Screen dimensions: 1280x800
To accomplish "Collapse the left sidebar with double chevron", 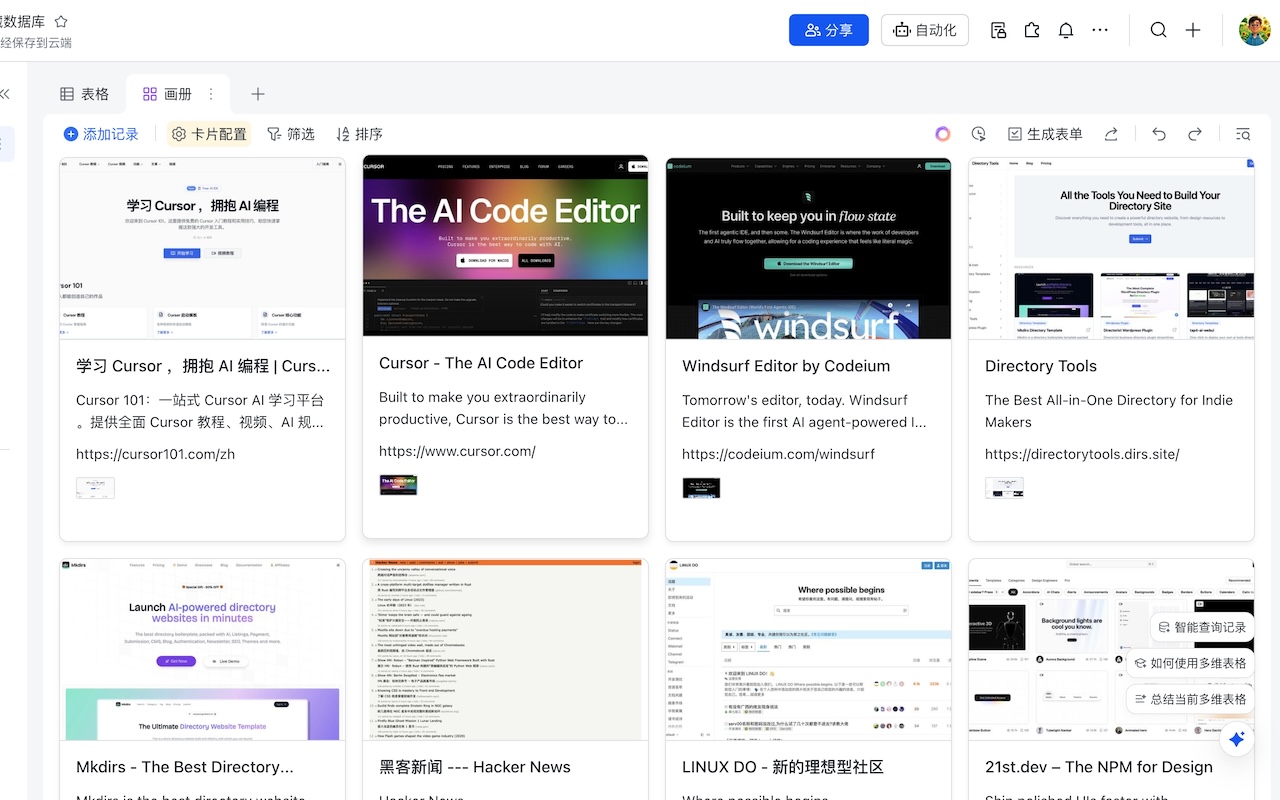I will pyautogui.click(x=5, y=94).
